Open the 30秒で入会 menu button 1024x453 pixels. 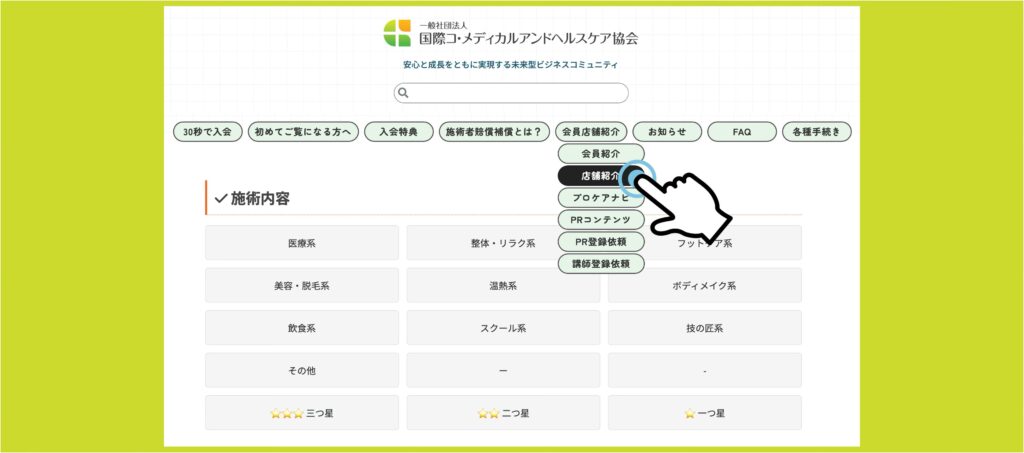coord(208,132)
